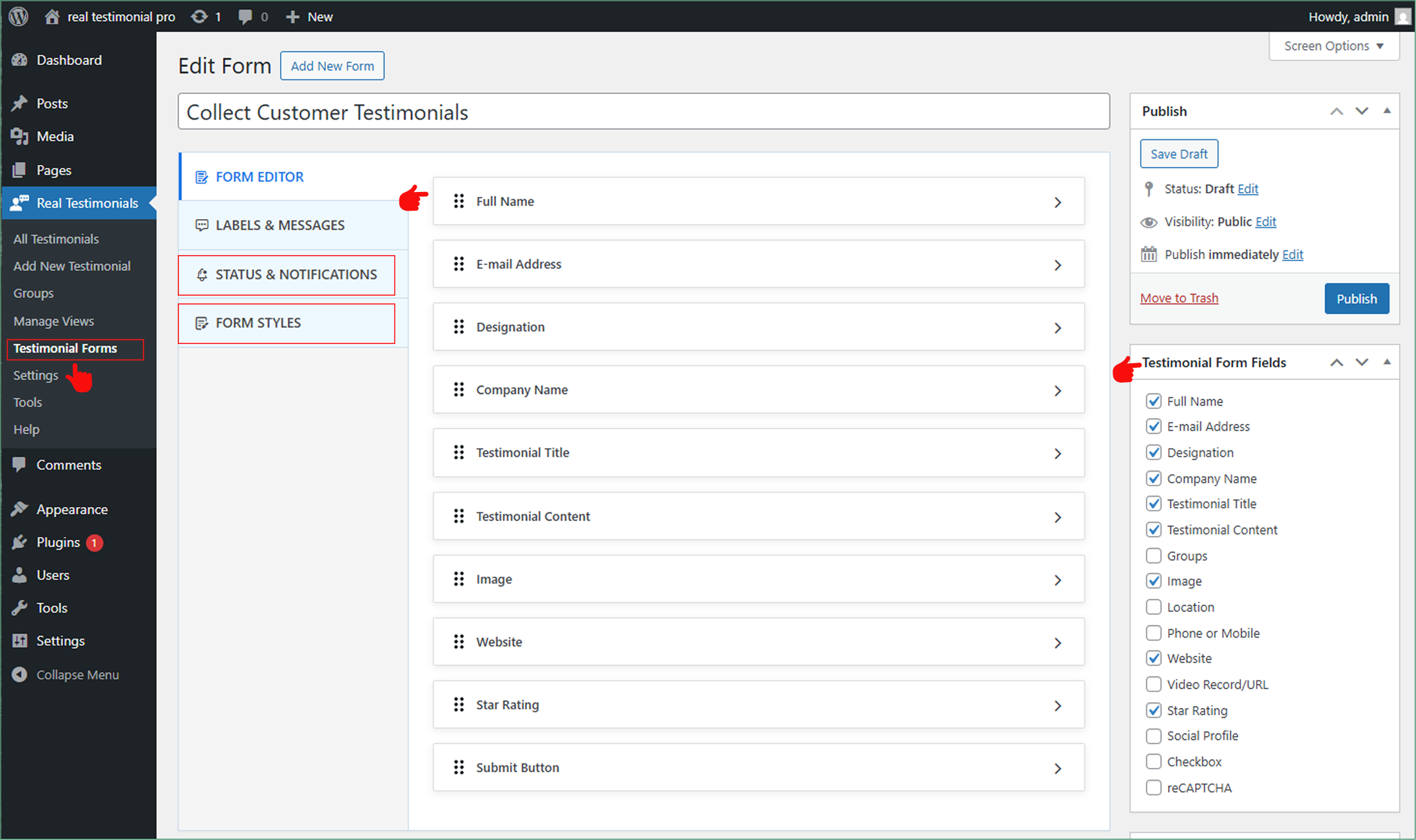Uncheck the E-mail Address checkbox
The width and height of the screenshot is (1416, 840).
pos(1154,426)
